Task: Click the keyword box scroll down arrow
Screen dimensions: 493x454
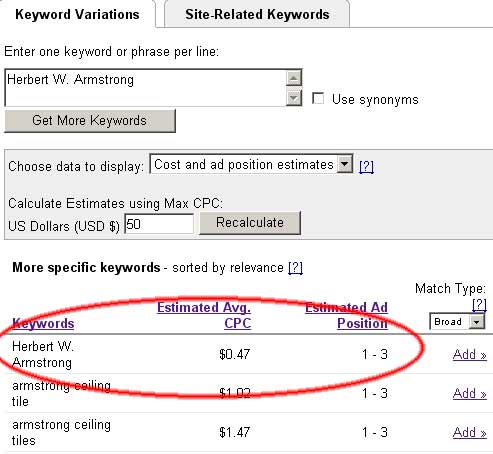Action: (294, 98)
